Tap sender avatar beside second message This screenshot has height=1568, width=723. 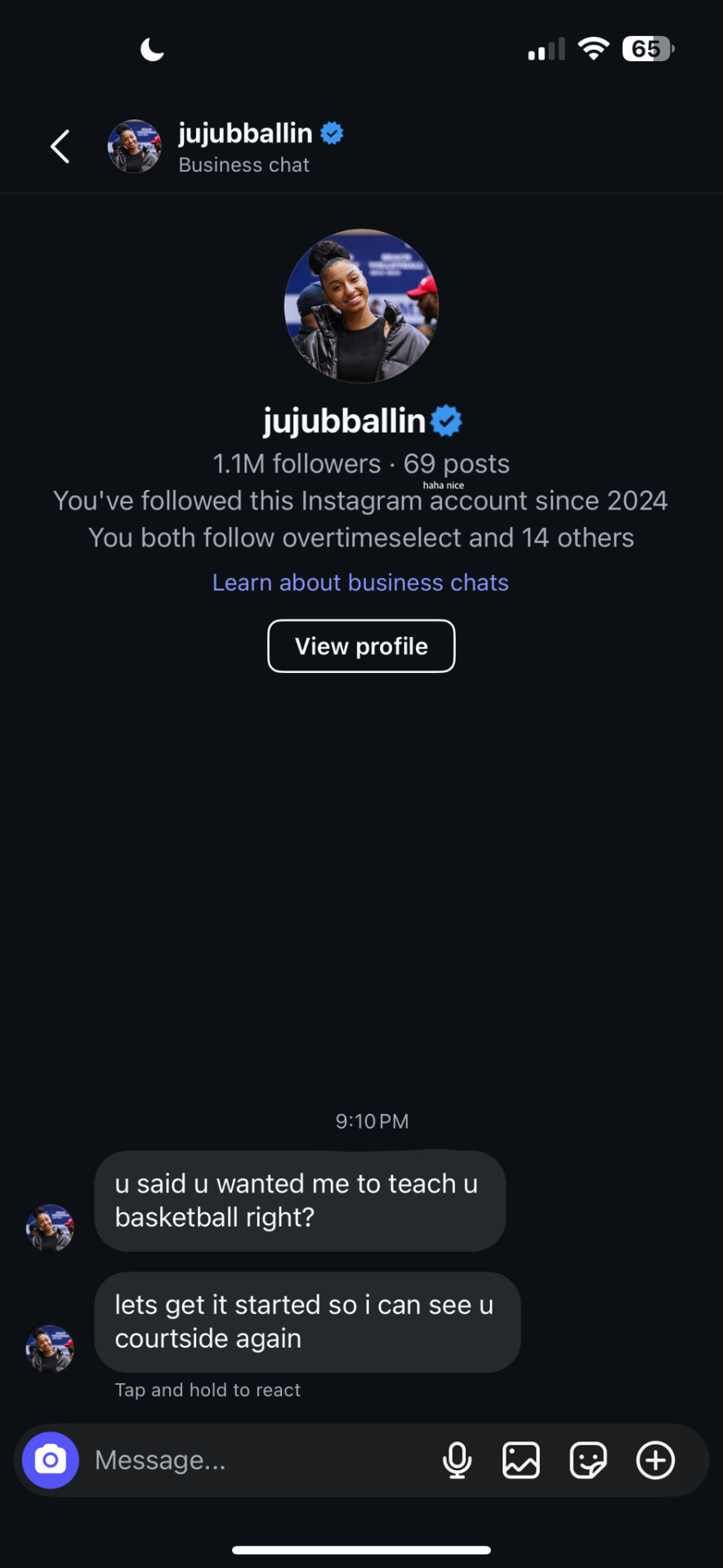(x=50, y=1348)
